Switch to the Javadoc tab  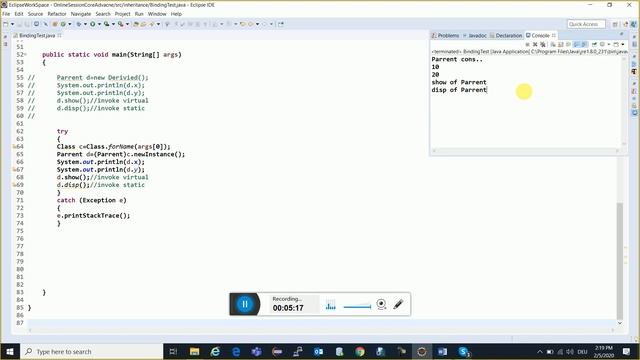click(475, 36)
